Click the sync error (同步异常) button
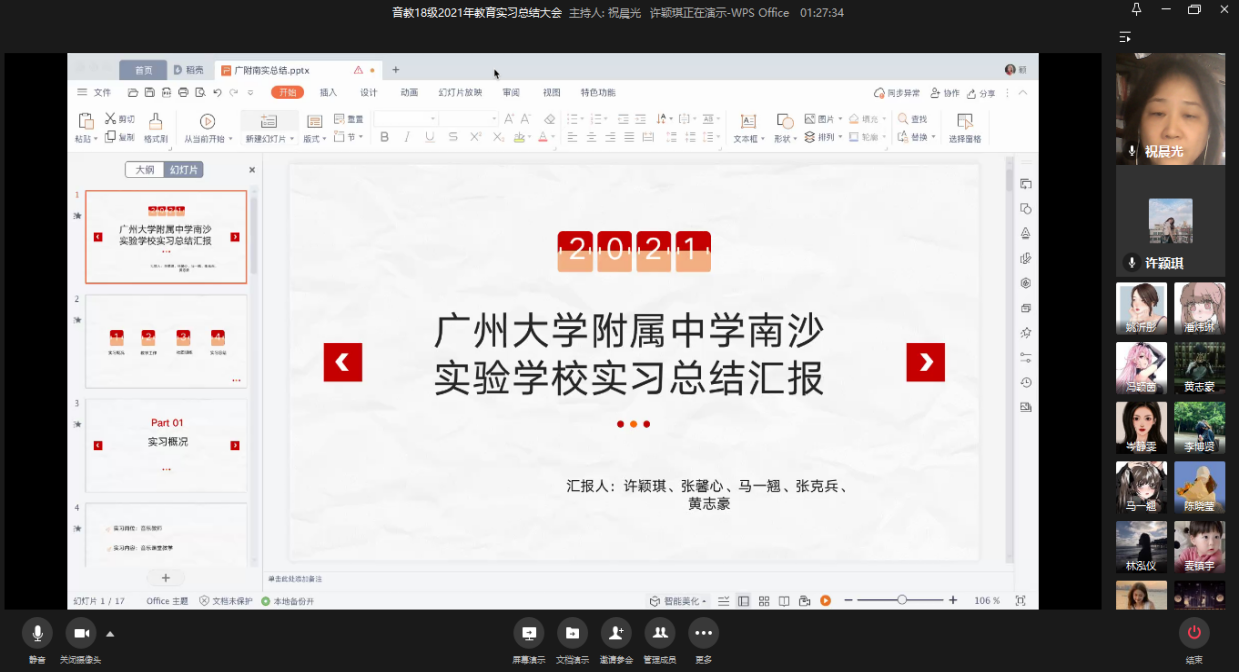The width and height of the screenshot is (1239, 672). point(897,93)
